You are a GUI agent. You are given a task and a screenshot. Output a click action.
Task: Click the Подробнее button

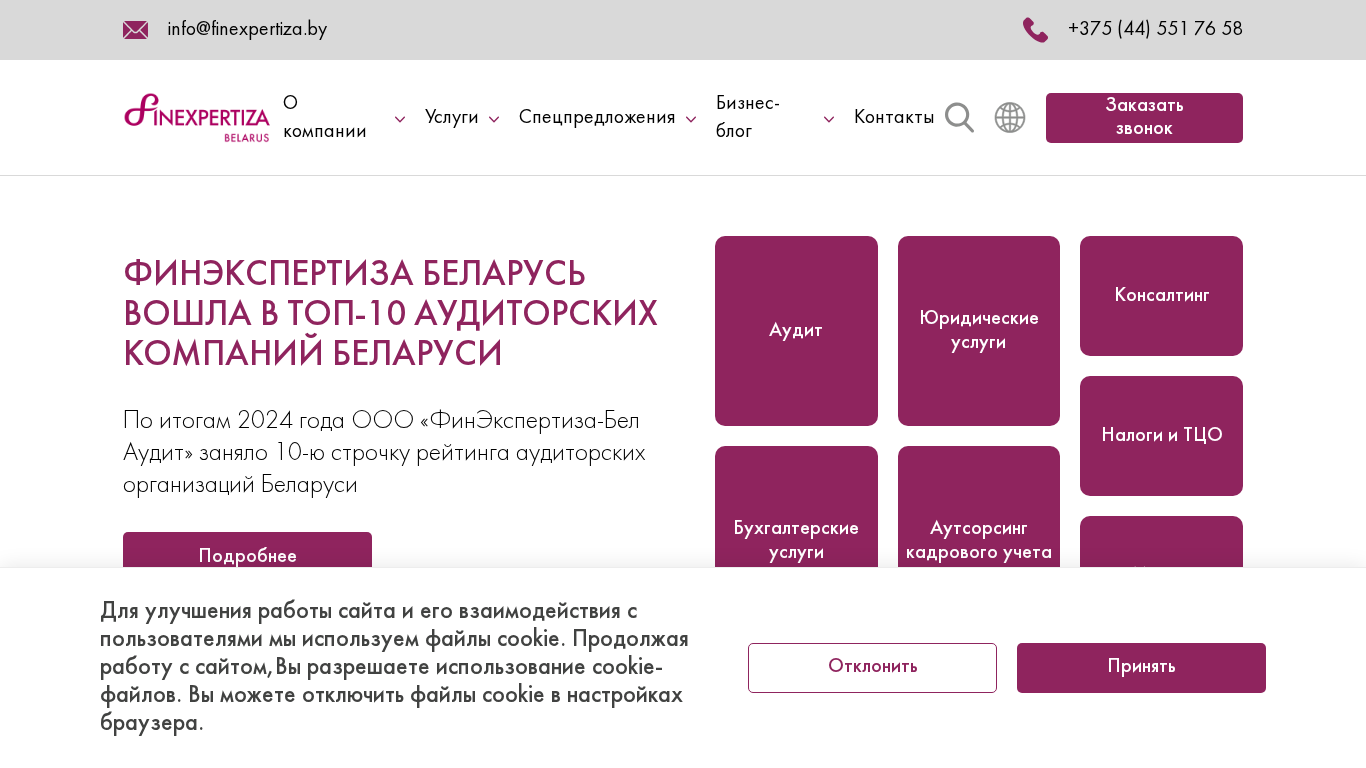click(247, 551)
